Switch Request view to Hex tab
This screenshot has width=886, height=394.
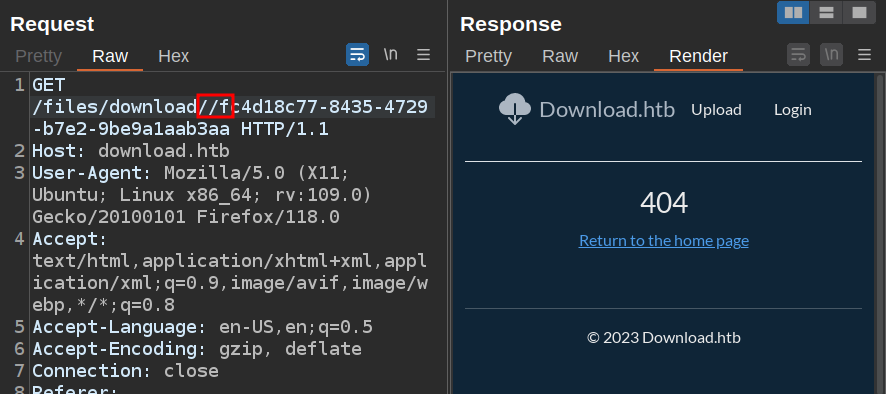click(173, 57)
